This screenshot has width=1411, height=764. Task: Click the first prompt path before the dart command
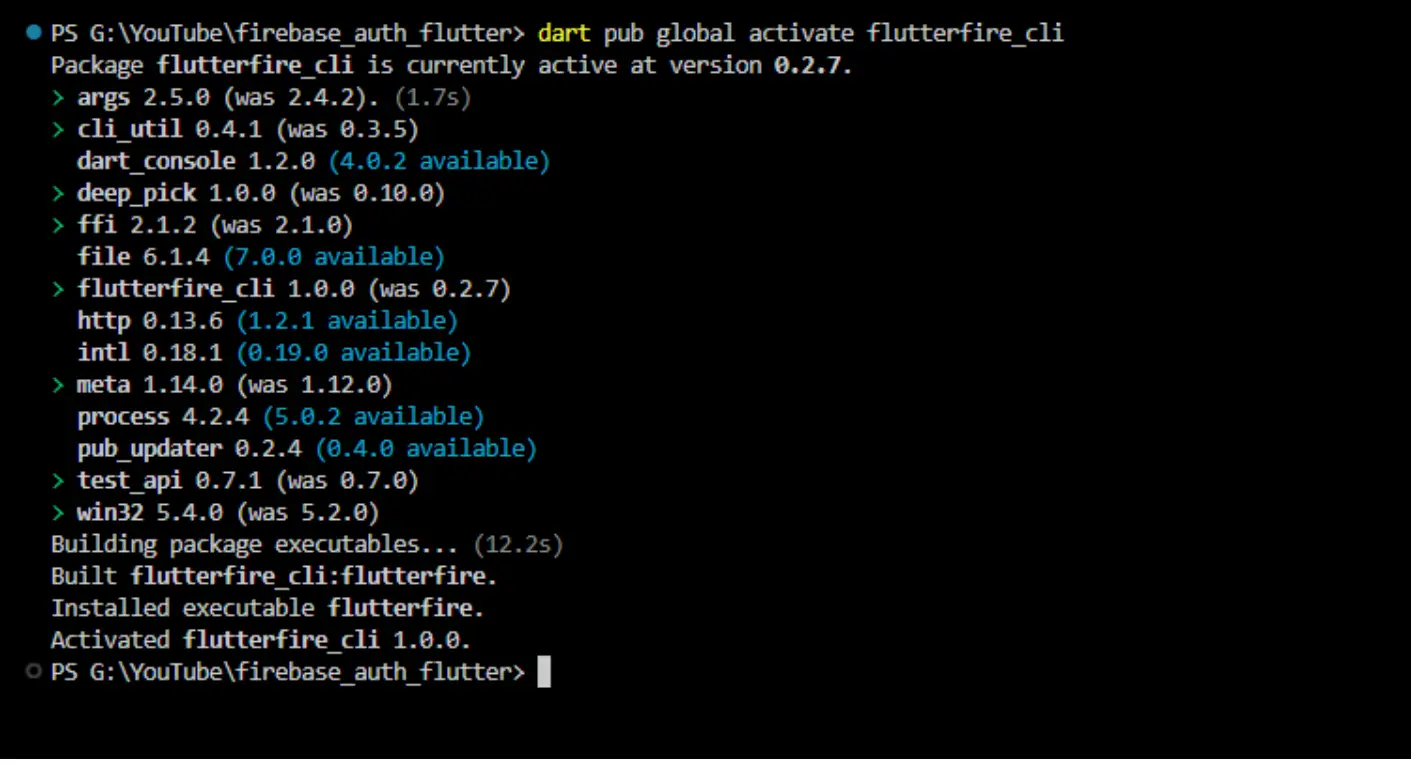point(288,33)
